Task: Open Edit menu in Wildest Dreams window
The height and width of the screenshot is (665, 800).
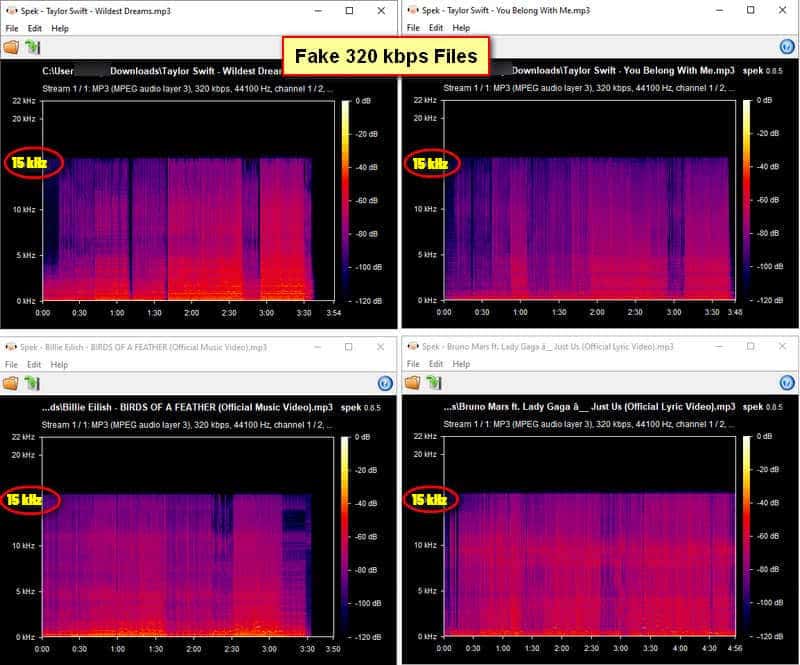Action: (34, 29)
